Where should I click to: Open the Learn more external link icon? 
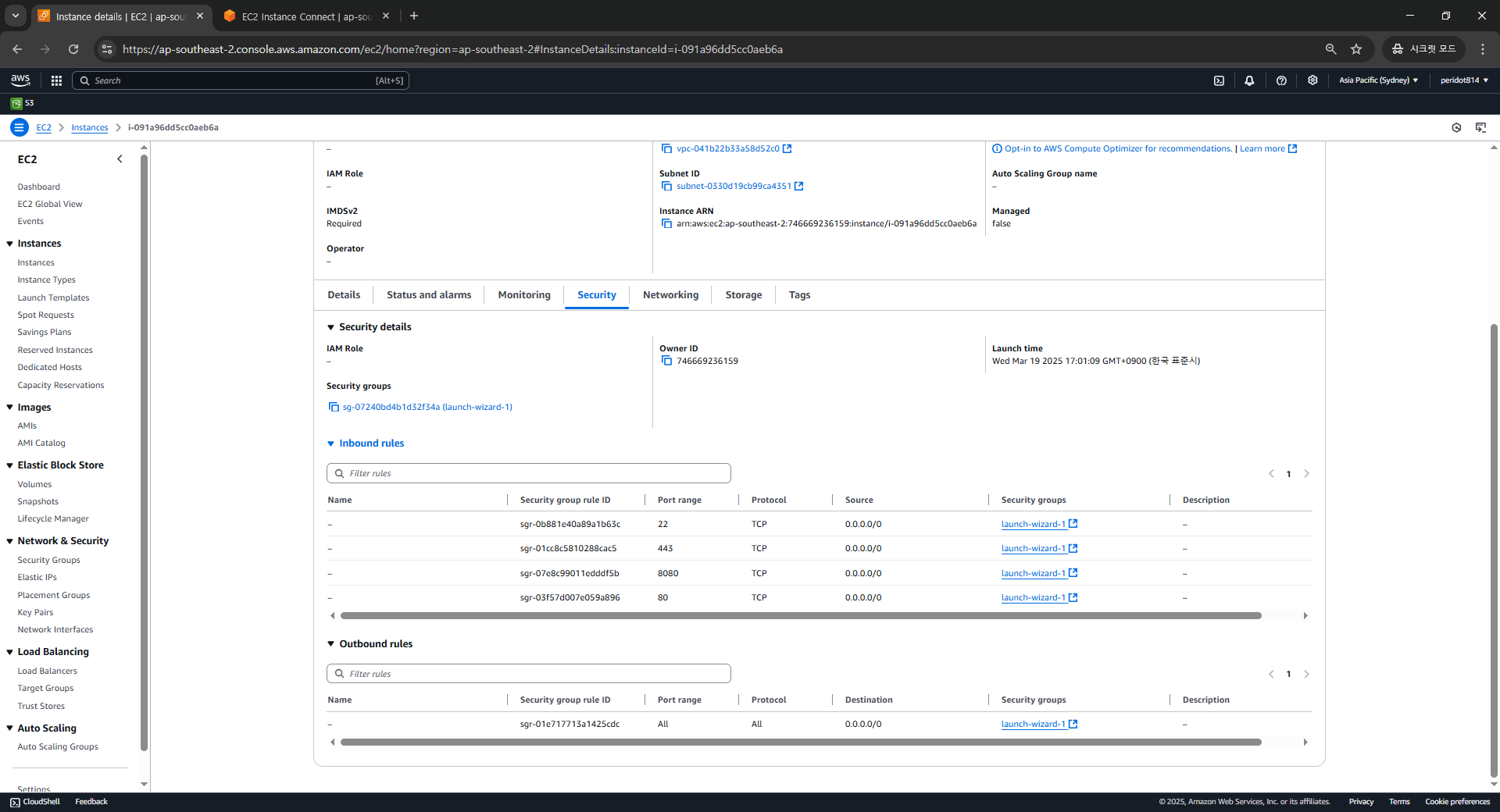(1292, 148)
